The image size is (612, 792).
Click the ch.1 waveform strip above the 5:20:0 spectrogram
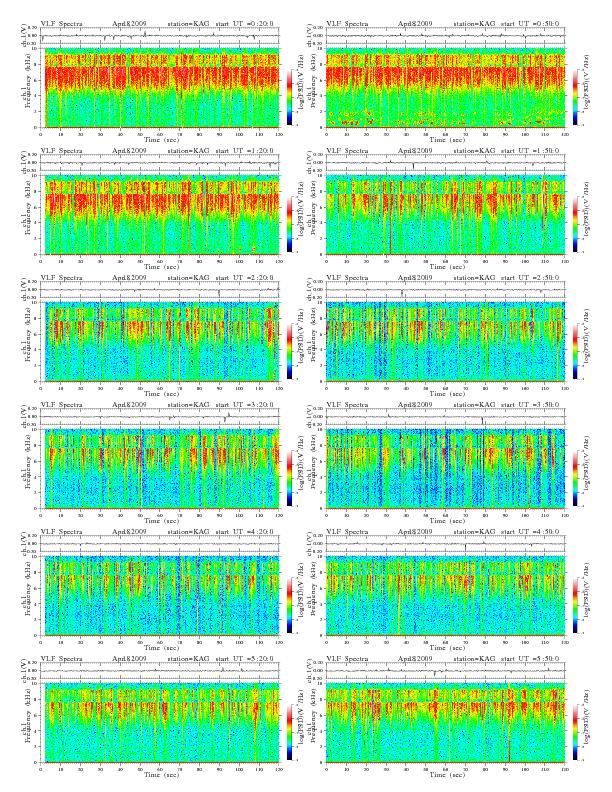pyautogui.click(x=160, y=671)
